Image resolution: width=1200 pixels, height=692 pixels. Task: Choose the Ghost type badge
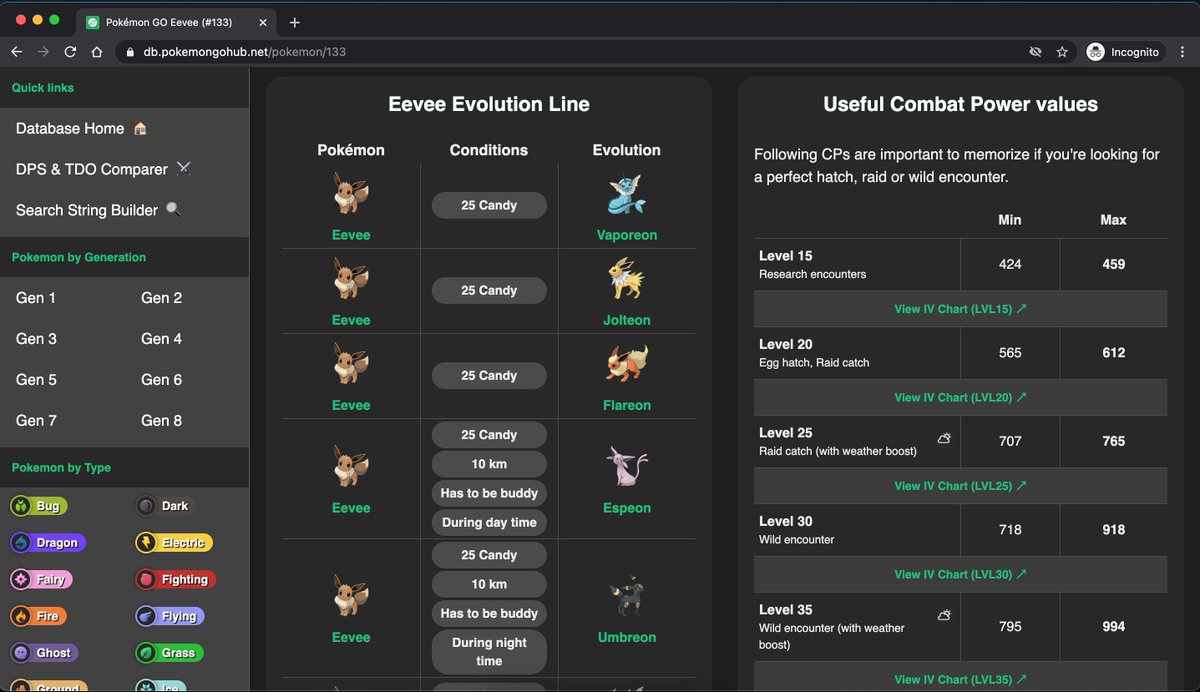click(x=43, y=654)
